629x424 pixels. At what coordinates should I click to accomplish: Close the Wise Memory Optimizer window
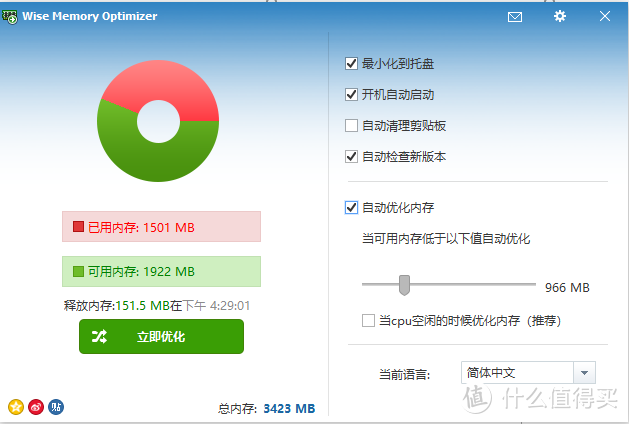(605, 16)
